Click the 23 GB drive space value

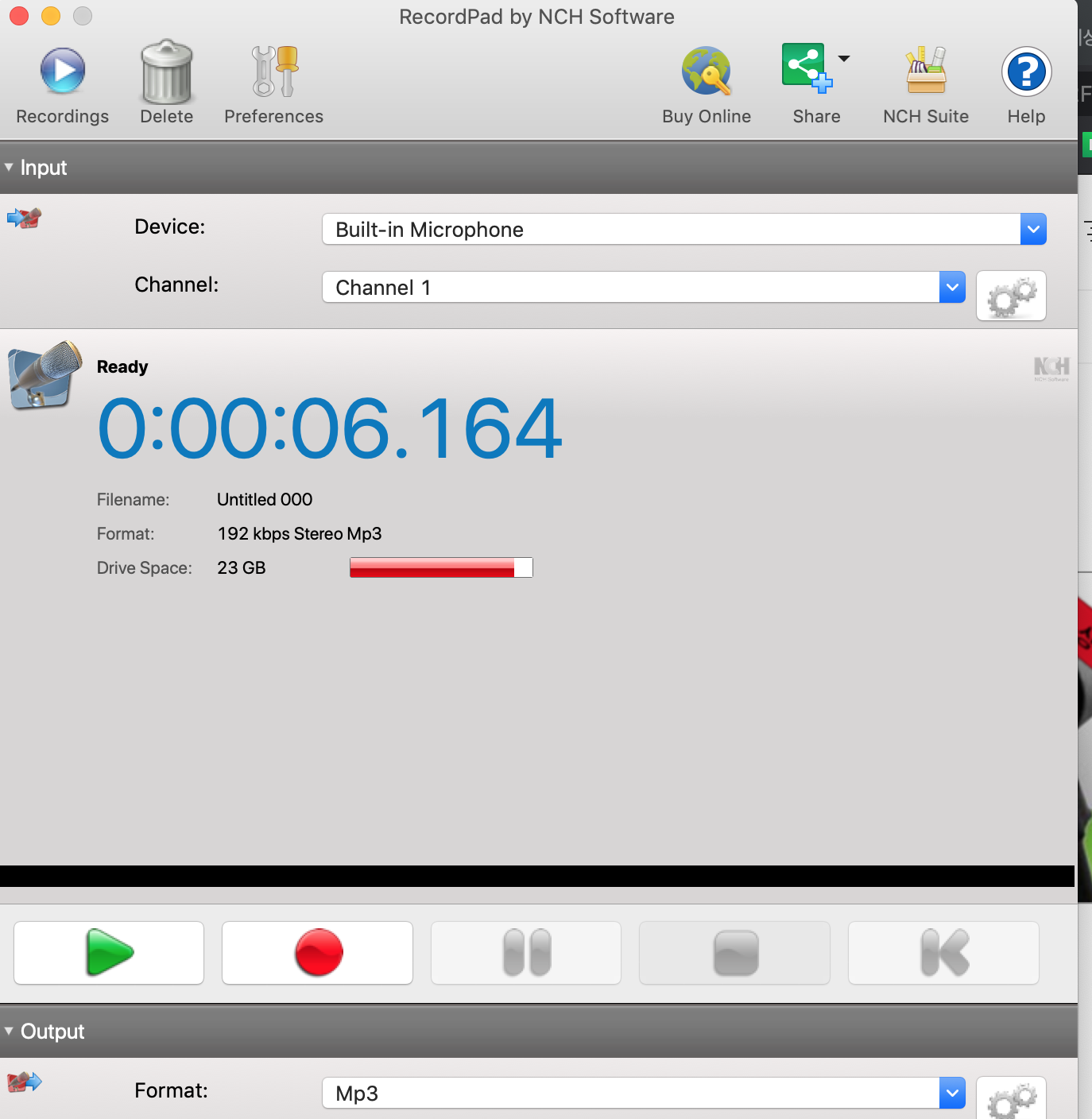[x=242, y=567]
